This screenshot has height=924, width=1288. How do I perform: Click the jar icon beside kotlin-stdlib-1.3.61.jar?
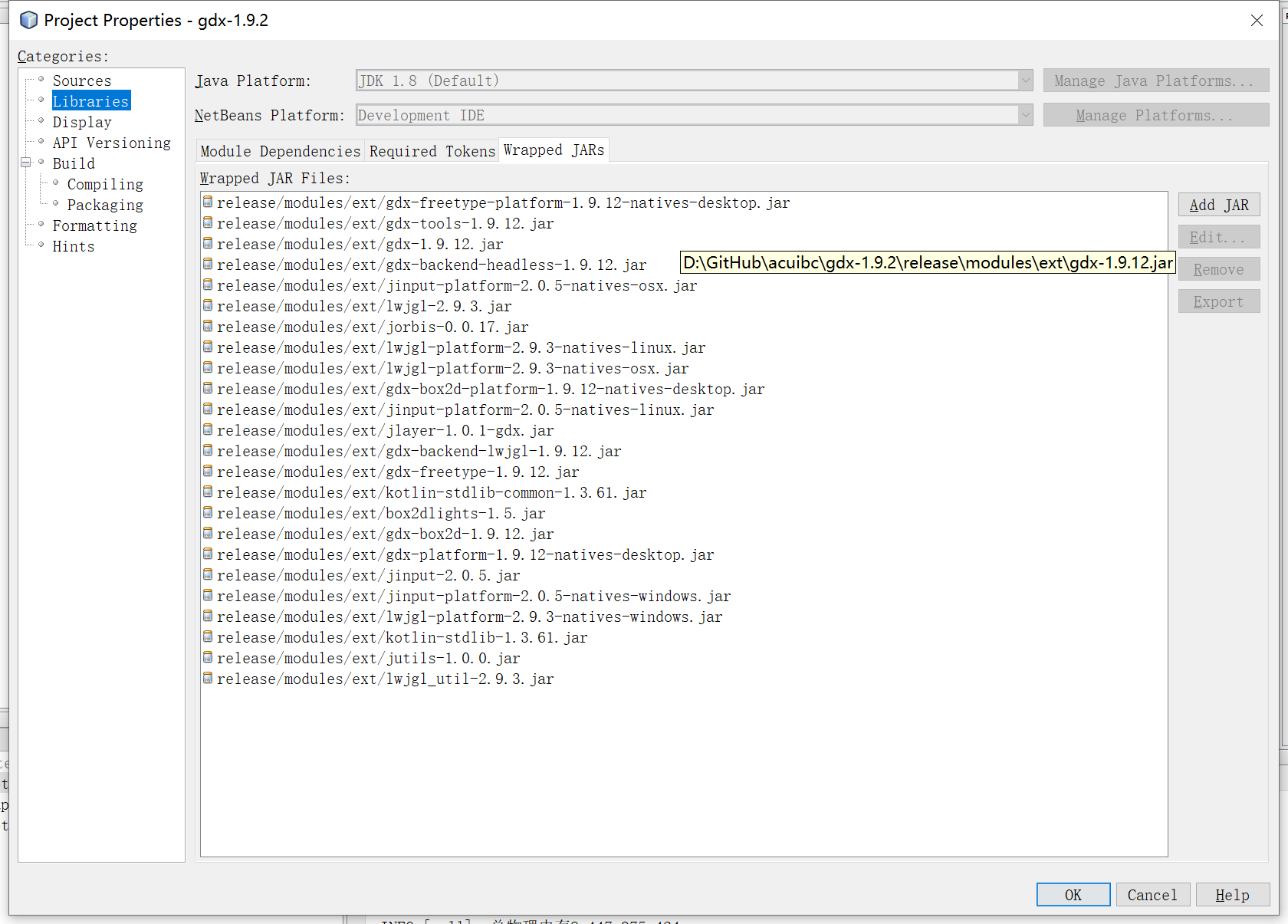(x=208, y=636)
